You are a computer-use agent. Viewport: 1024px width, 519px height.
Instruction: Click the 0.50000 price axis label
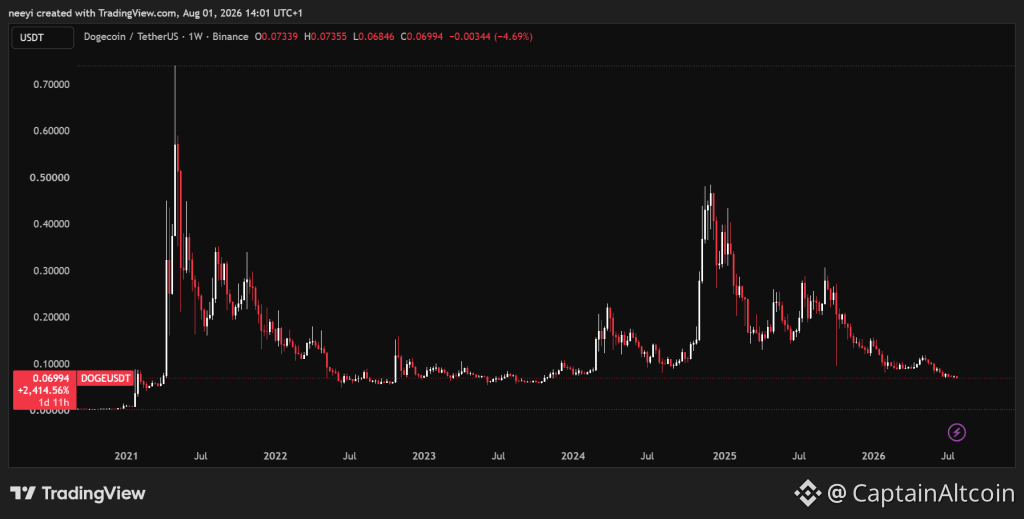(50, 178)
